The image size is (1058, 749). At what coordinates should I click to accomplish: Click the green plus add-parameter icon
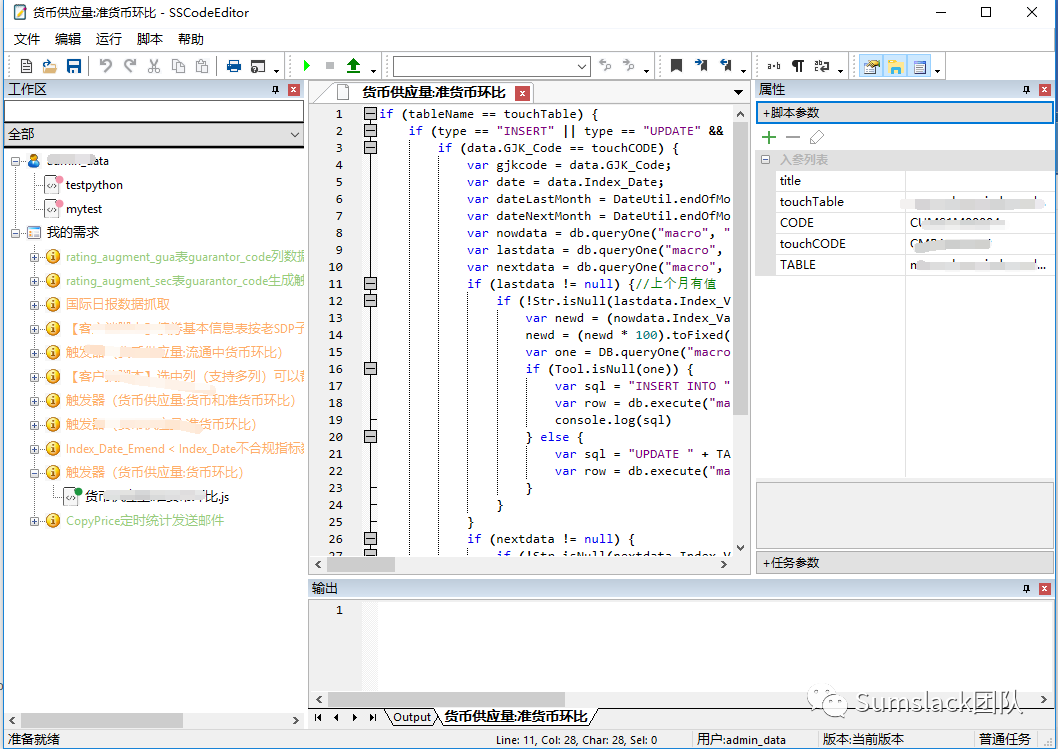click(769, 137)
